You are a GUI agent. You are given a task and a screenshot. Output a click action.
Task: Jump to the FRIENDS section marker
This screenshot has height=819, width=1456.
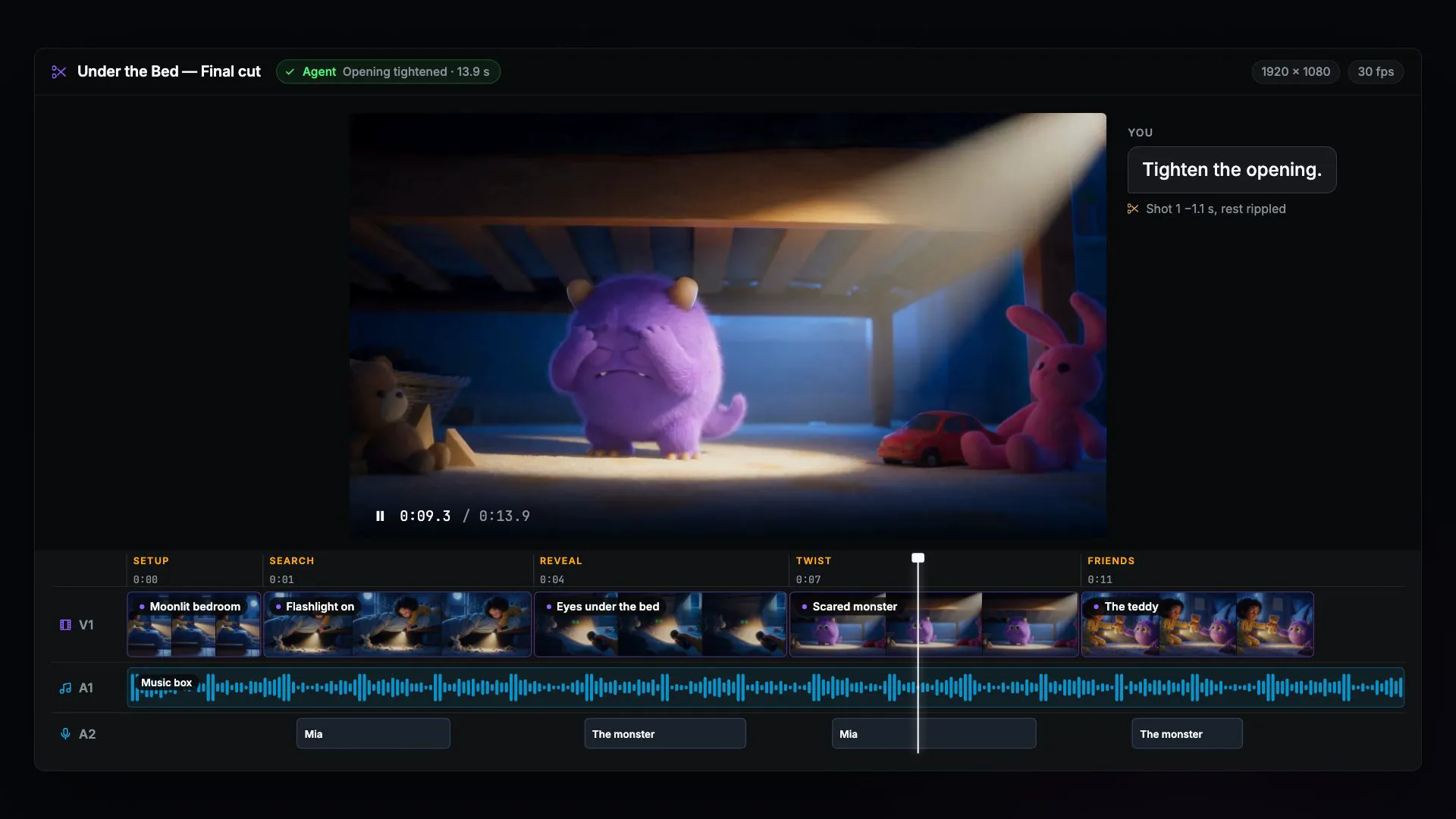[x=1111, y=561]
